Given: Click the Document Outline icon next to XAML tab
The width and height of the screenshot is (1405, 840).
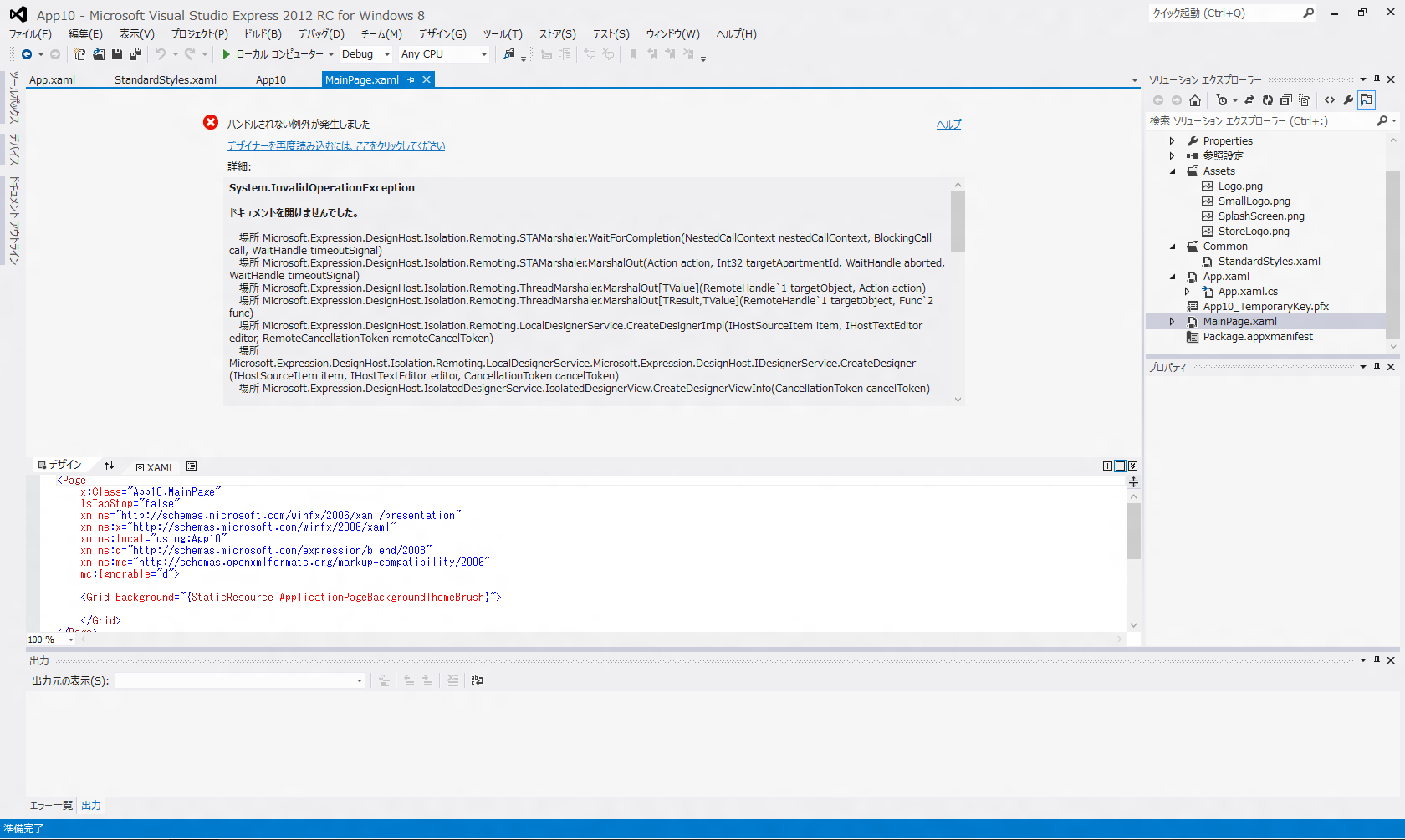Looking at the screenshot, I should 192,466.
